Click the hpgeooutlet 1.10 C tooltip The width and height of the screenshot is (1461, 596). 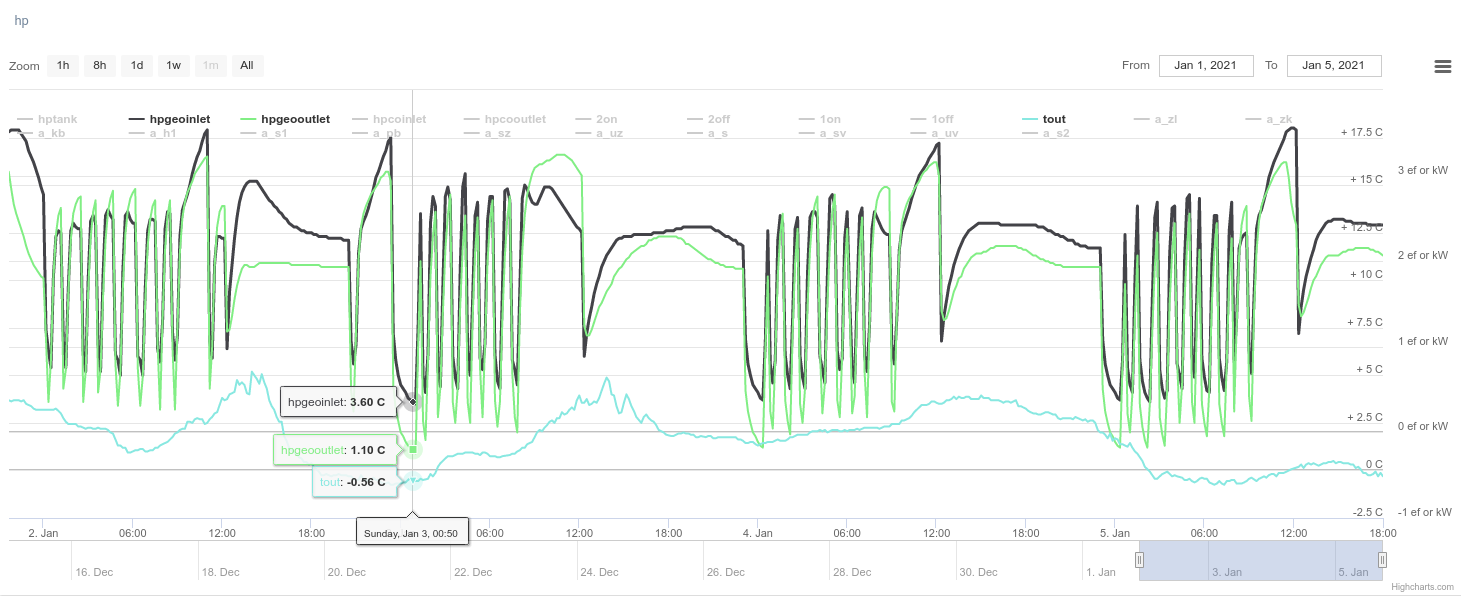tap(333, 450)
